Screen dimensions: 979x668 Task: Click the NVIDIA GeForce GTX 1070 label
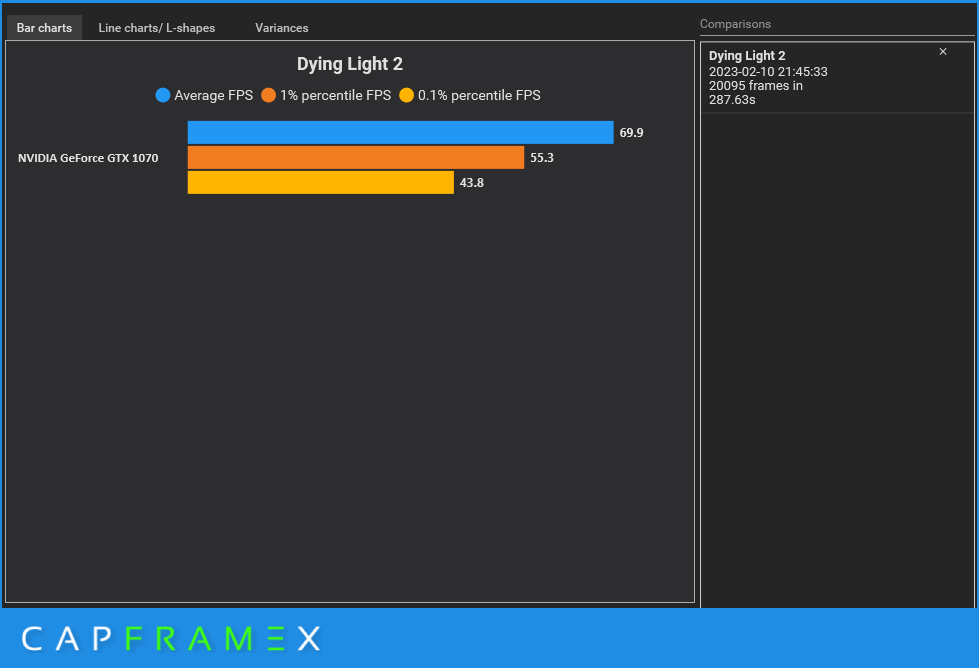point(88,158)
